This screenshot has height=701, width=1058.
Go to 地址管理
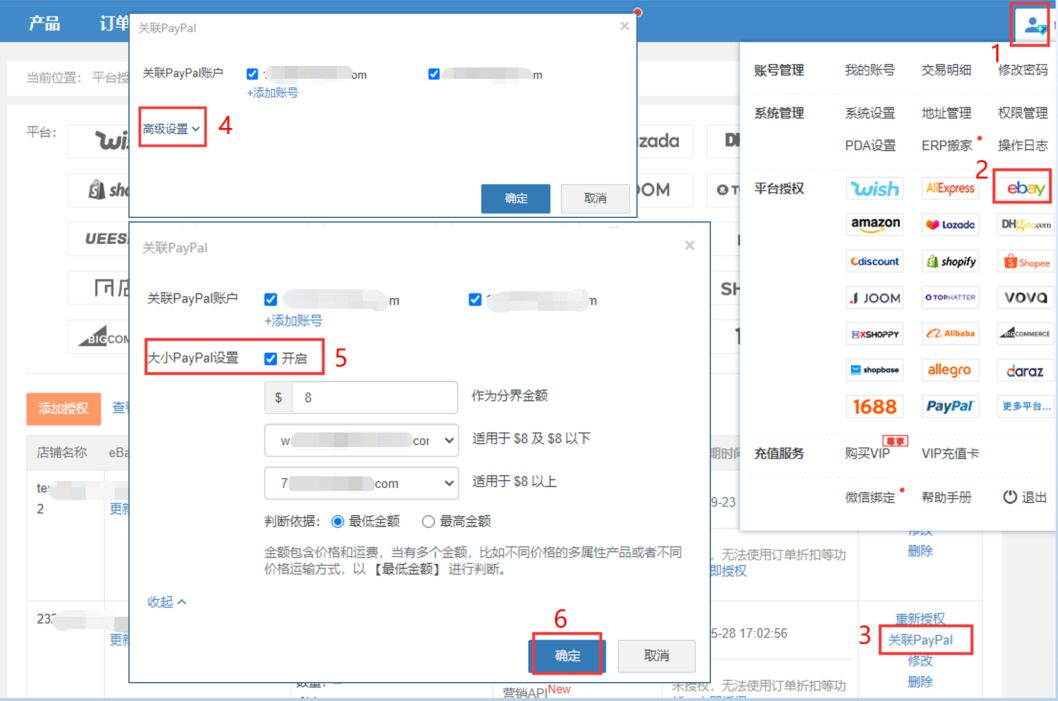[x=946, y=113]
